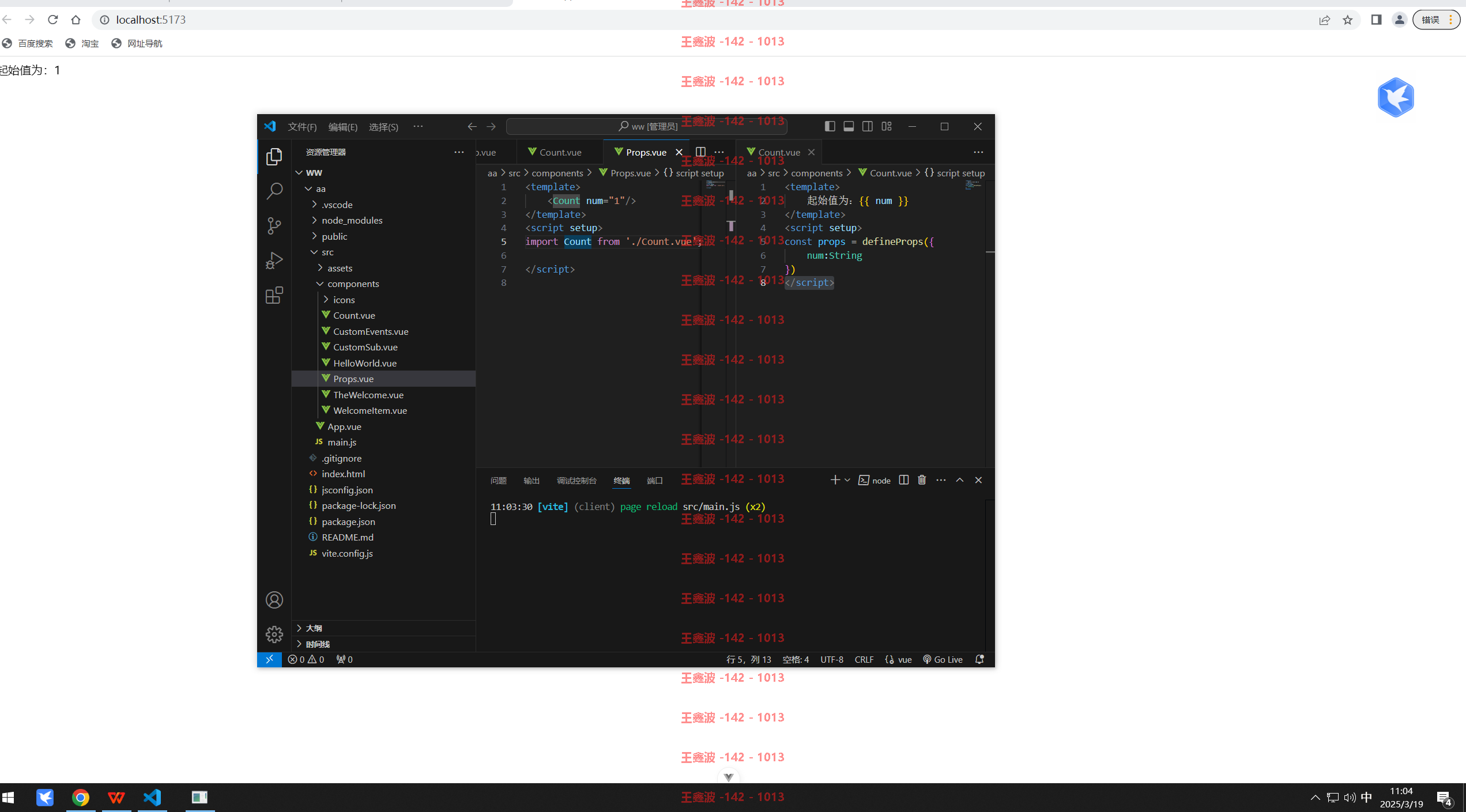Collapse the ww root folder
Screen dimensions: 1466x812
[299, 172]
